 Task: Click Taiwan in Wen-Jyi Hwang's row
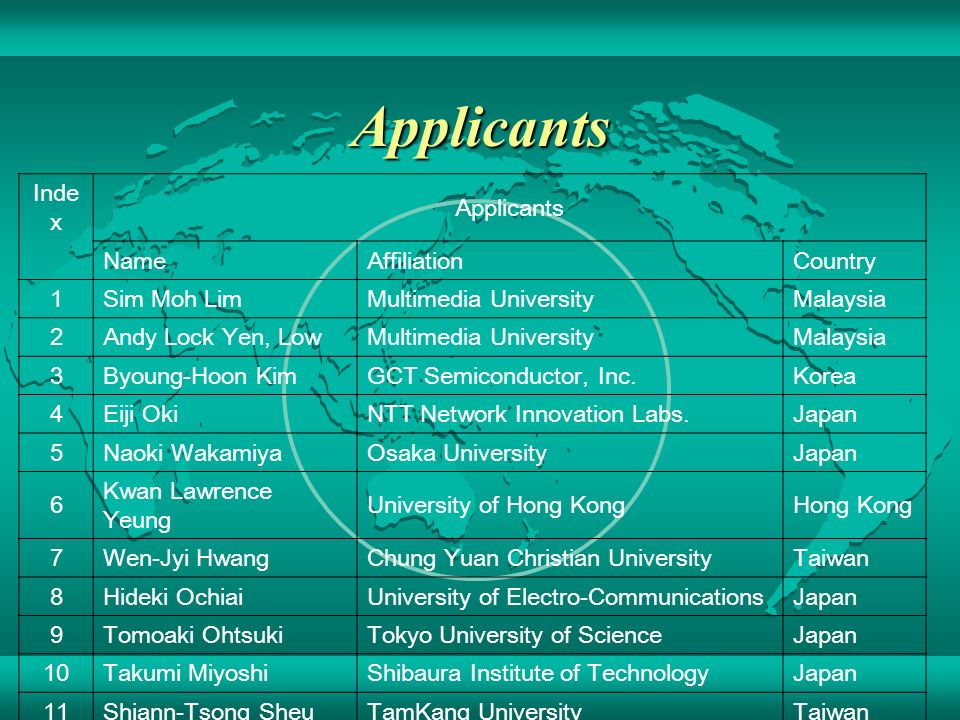[x=831, y=558]
